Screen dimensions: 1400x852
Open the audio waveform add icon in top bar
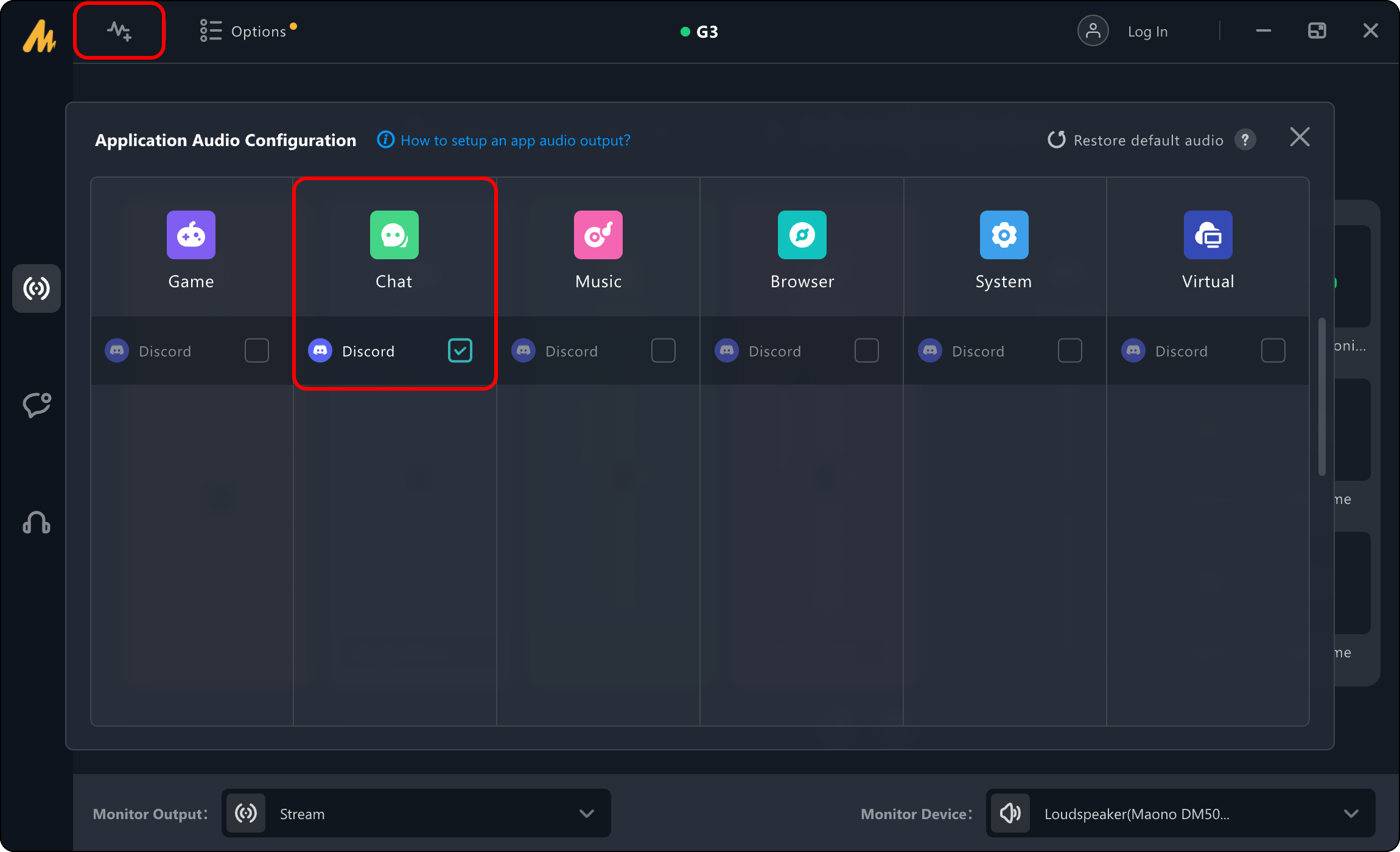click(119, 31)
